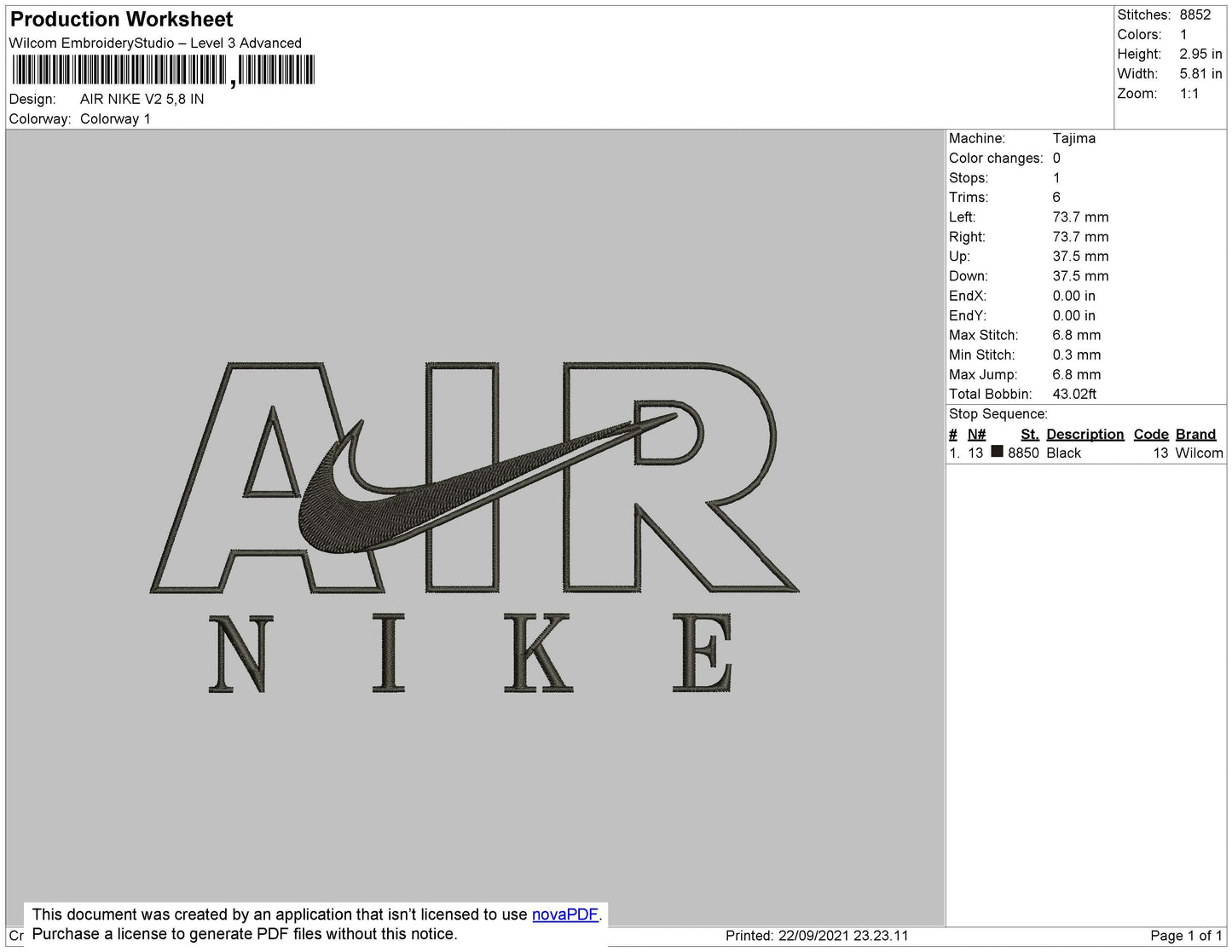Click the 'Page 1 of 1' footer text
The height and width of the screenshot is (952, 1232).
[1187, 935]
